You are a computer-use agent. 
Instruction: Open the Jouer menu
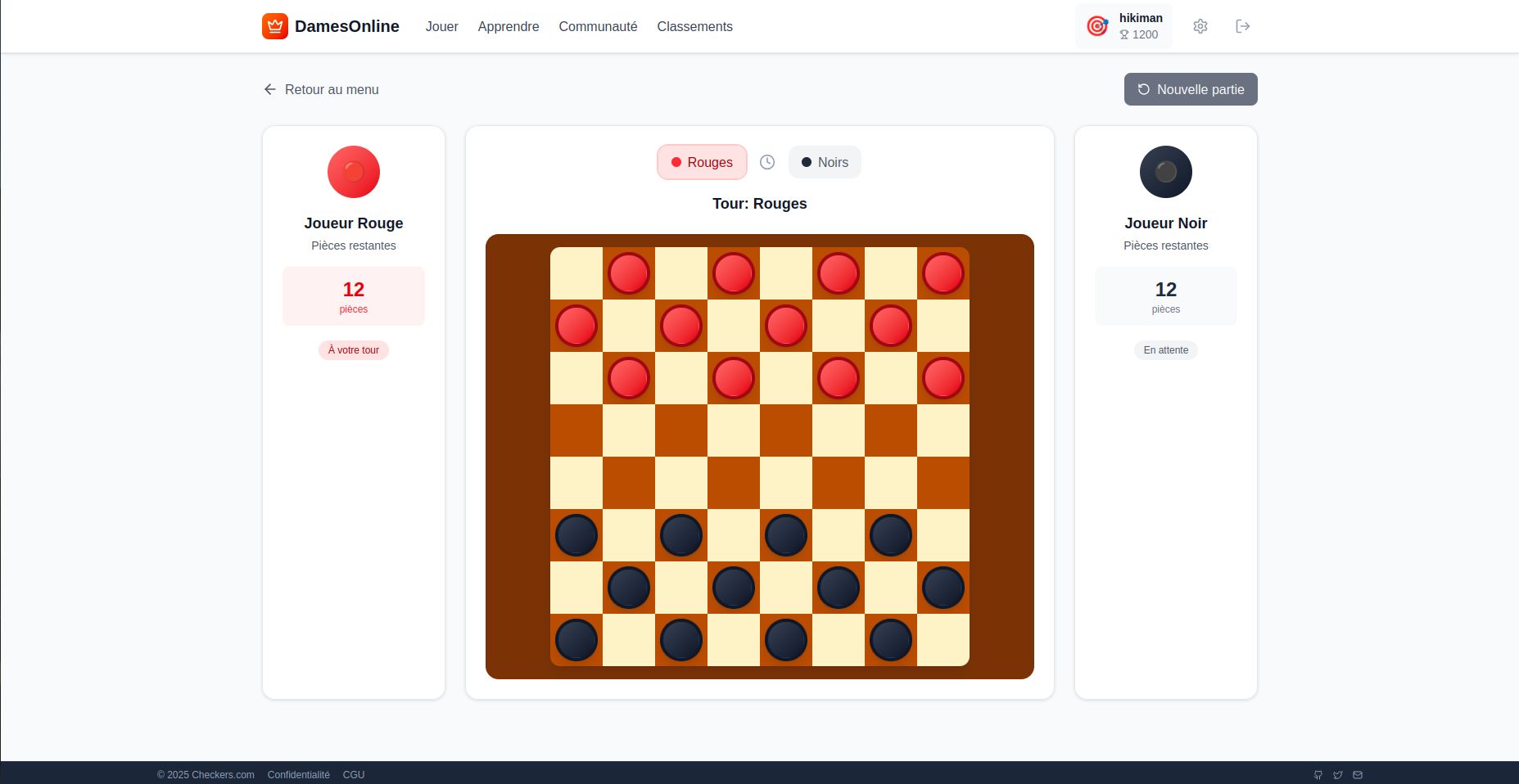click(441, 26)
